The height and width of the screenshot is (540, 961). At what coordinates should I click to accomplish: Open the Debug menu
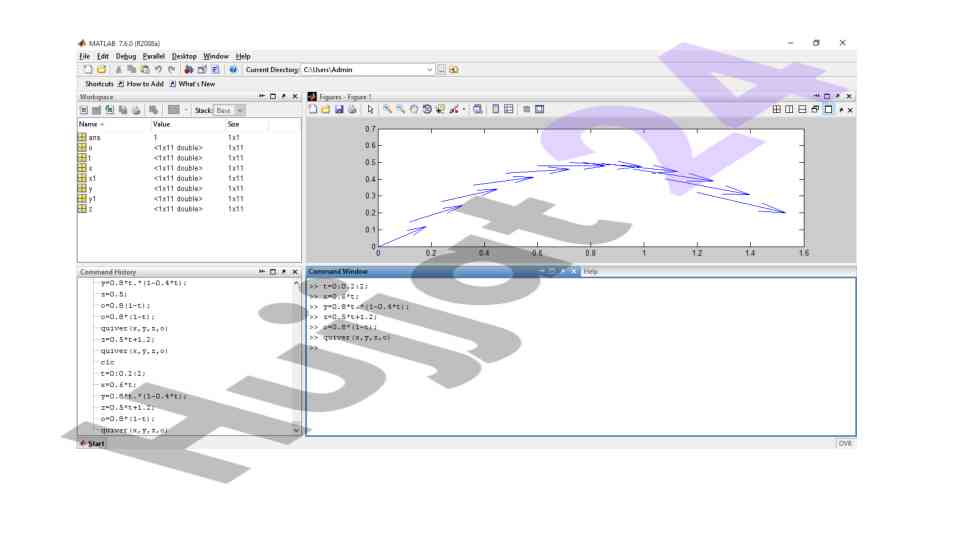(x=125, y=56)
